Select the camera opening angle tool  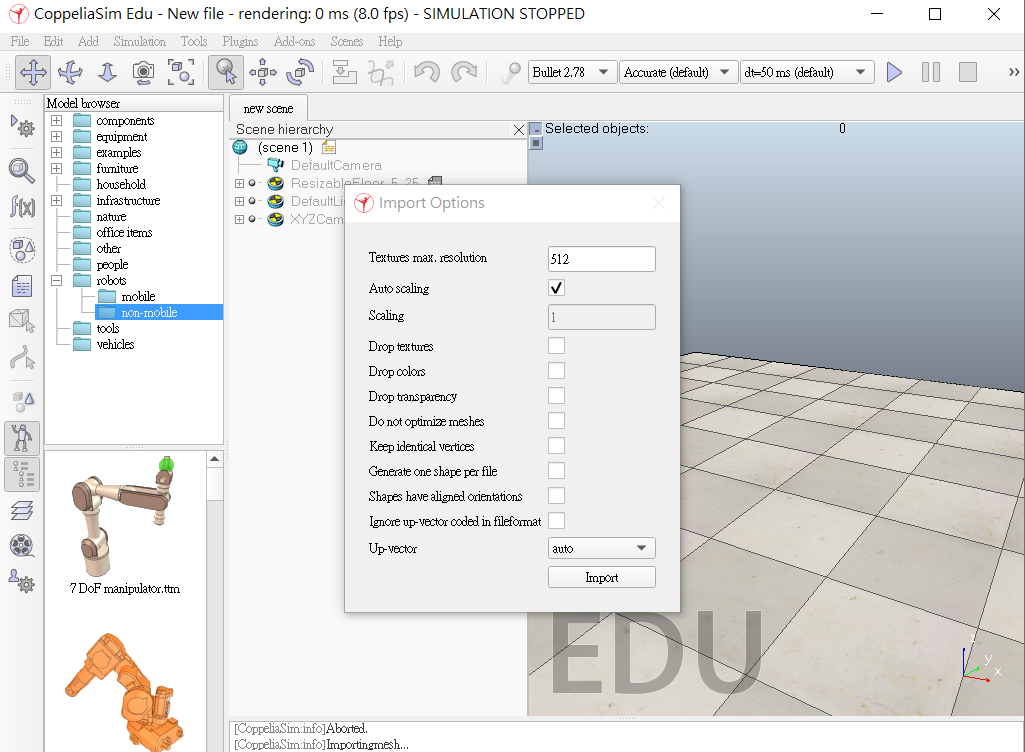click(143, 72)
